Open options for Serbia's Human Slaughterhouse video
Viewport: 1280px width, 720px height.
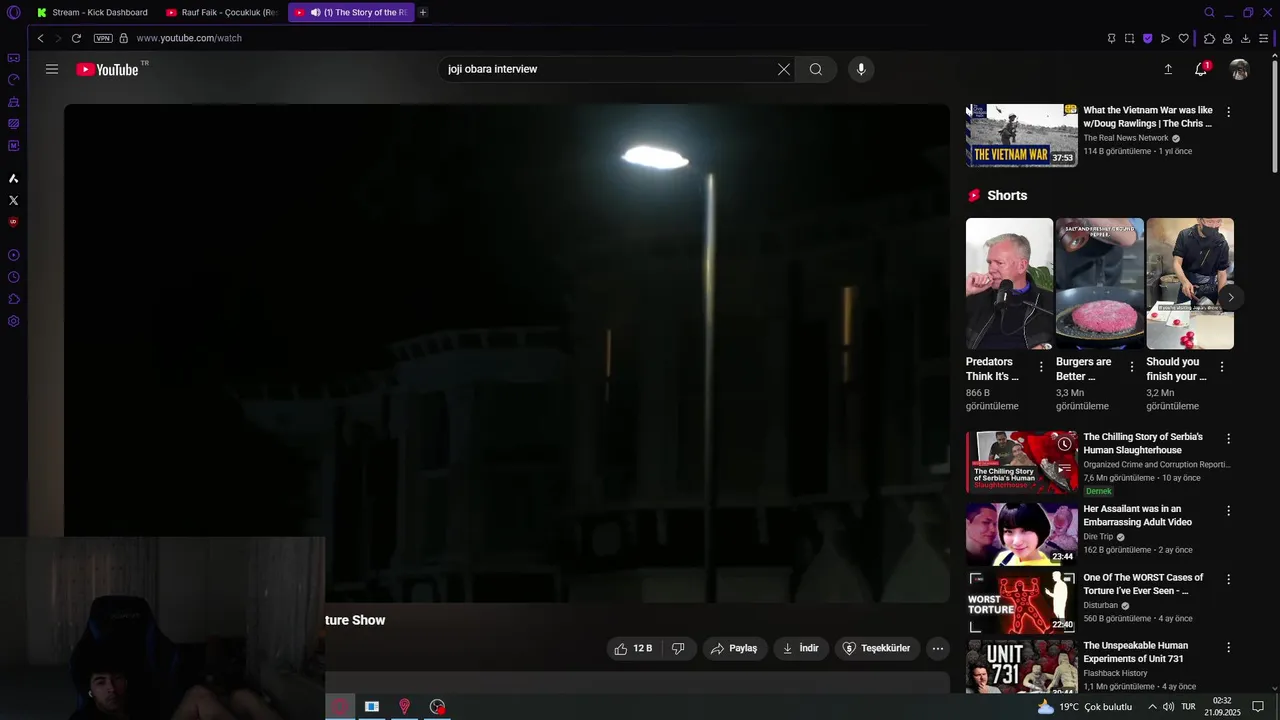click(1229, 439)
